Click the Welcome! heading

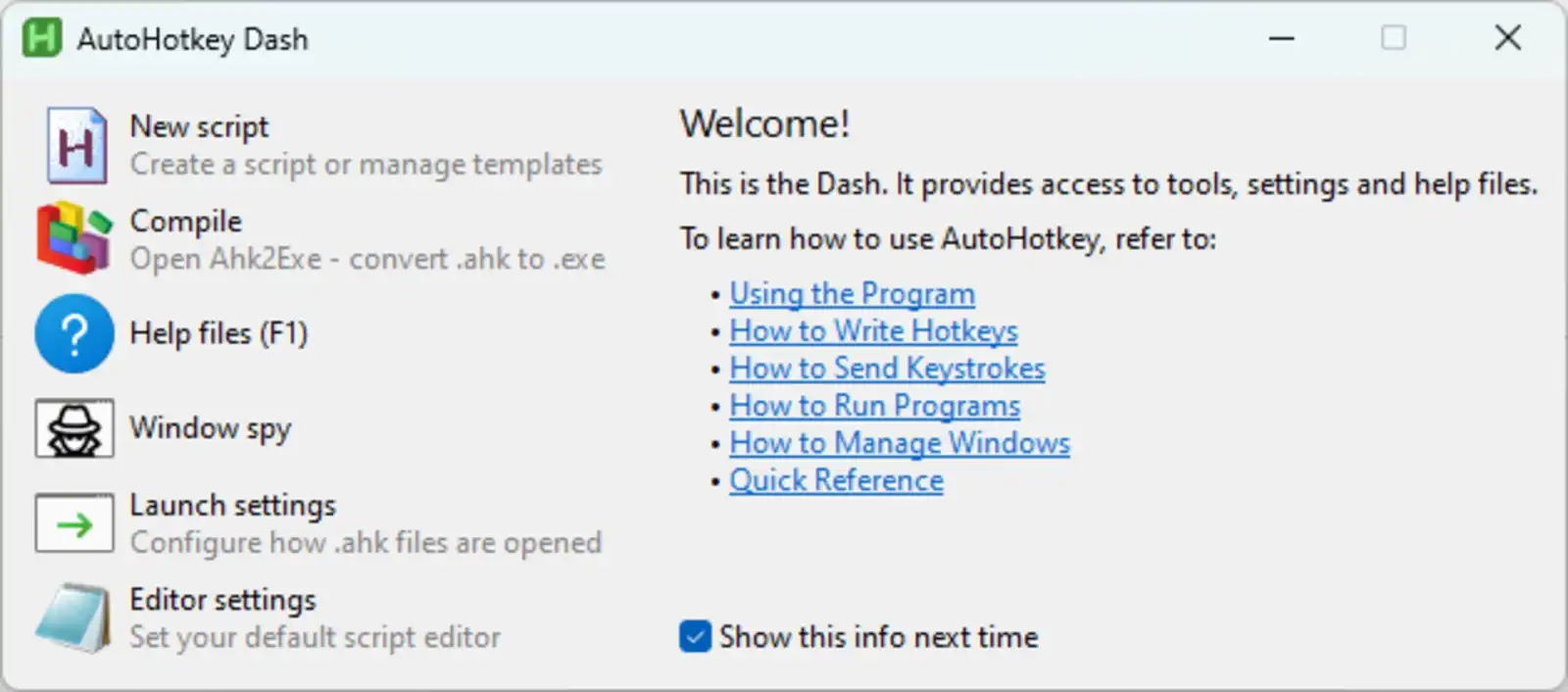click(x=764, y=124)
